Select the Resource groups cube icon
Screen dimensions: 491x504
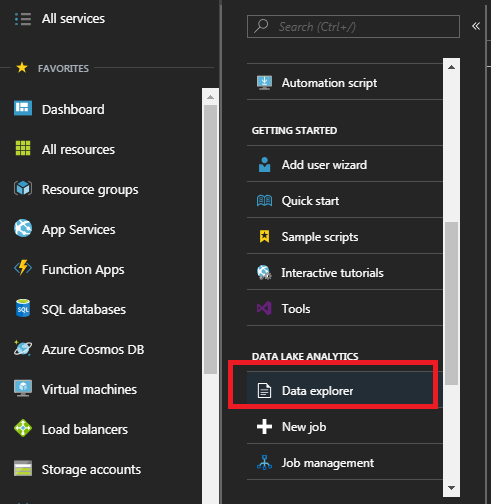[23, 188]
